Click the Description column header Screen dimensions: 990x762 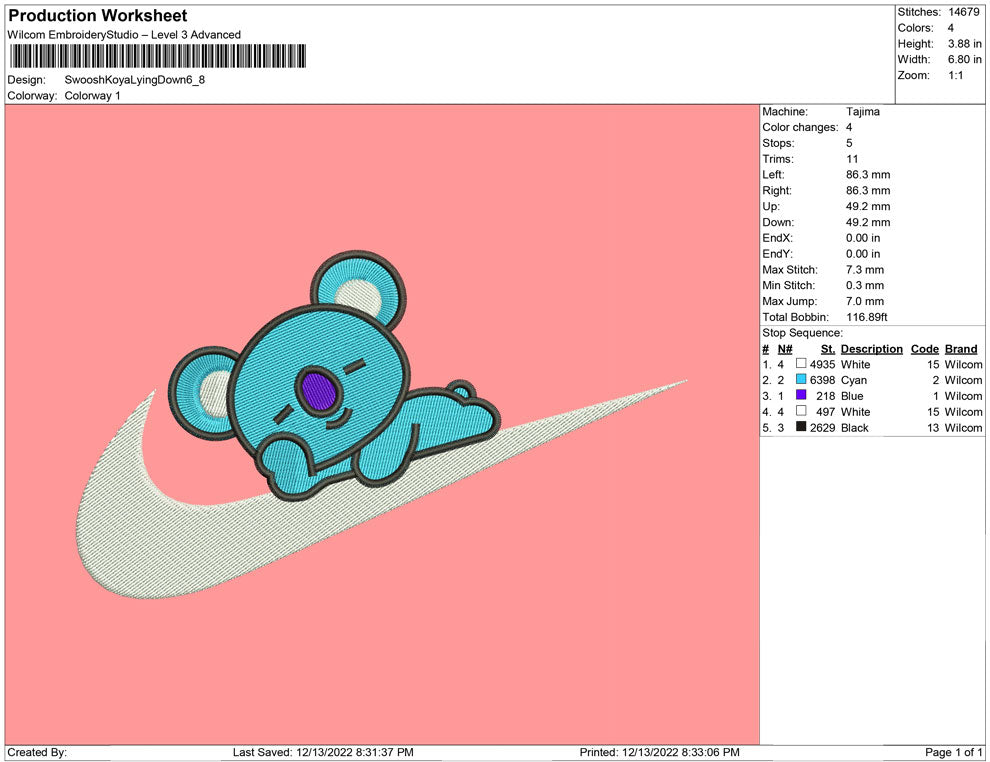[871, 349]
